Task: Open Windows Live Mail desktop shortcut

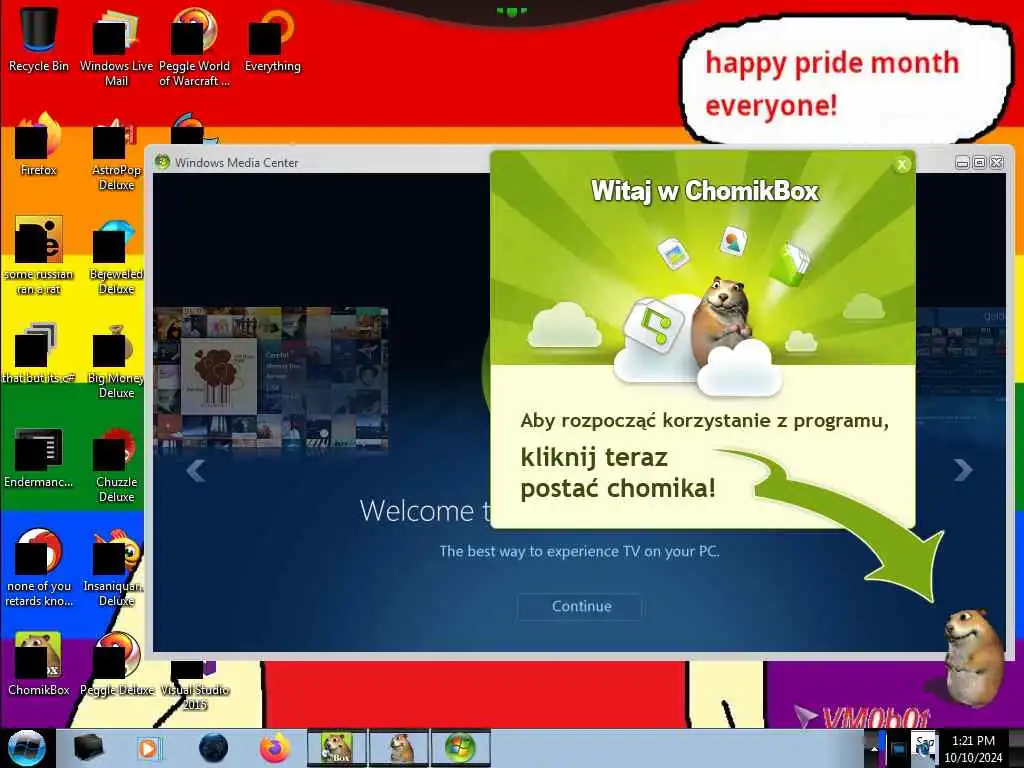Action: click(116, 46)
